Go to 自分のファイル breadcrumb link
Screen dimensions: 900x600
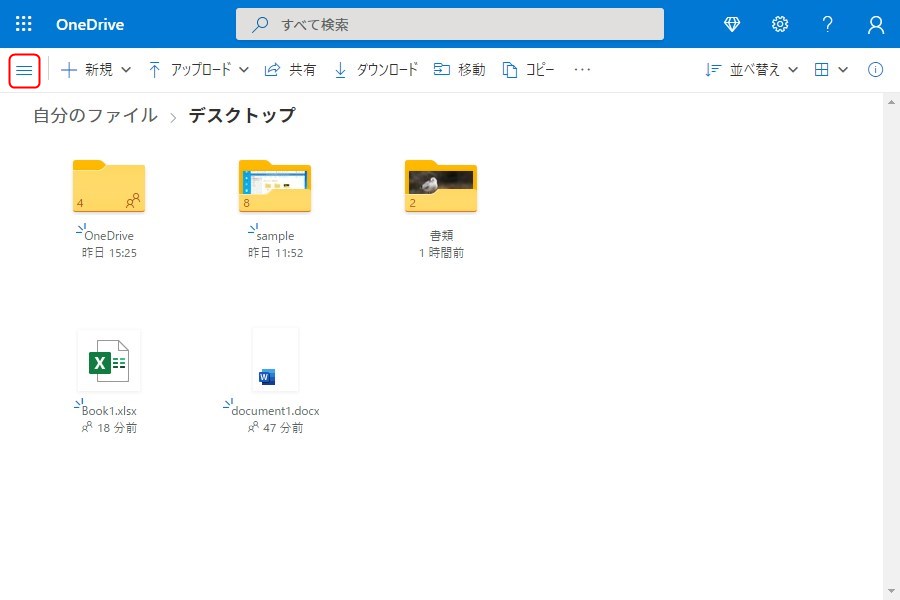(x=95, y=115)
